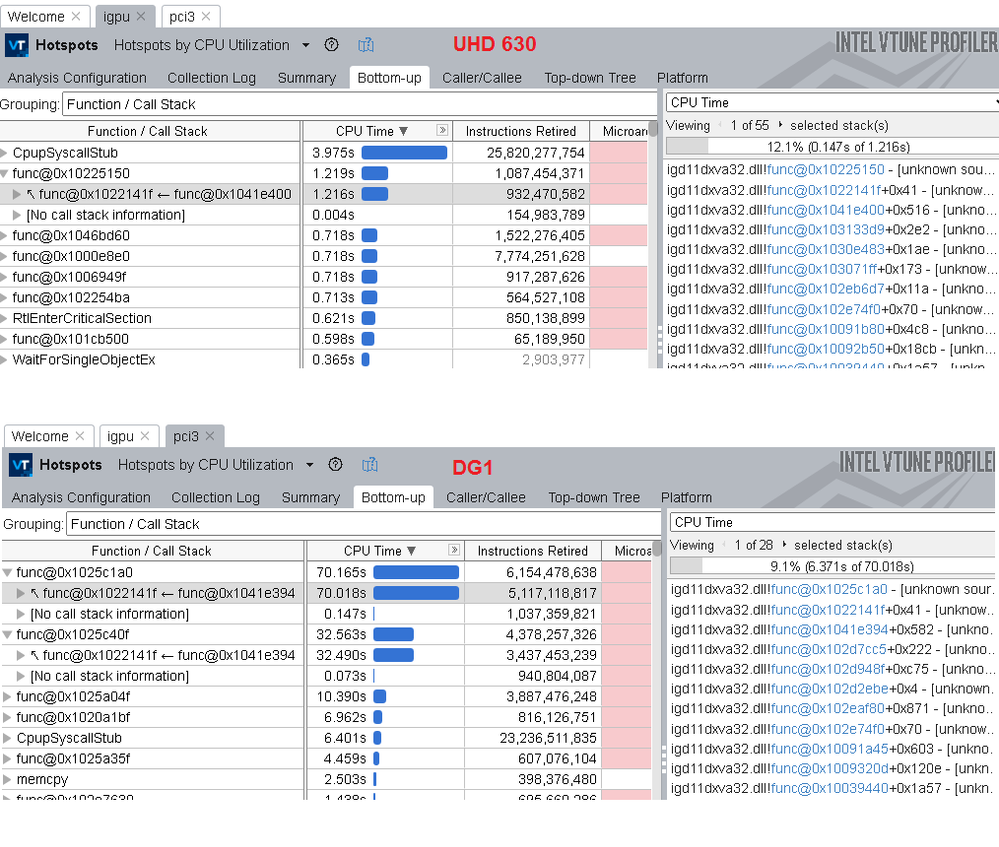Open the func@0x10091b80 stack link
The height and width of the screenshot is (847, 999).
click(x=826, y=329)
